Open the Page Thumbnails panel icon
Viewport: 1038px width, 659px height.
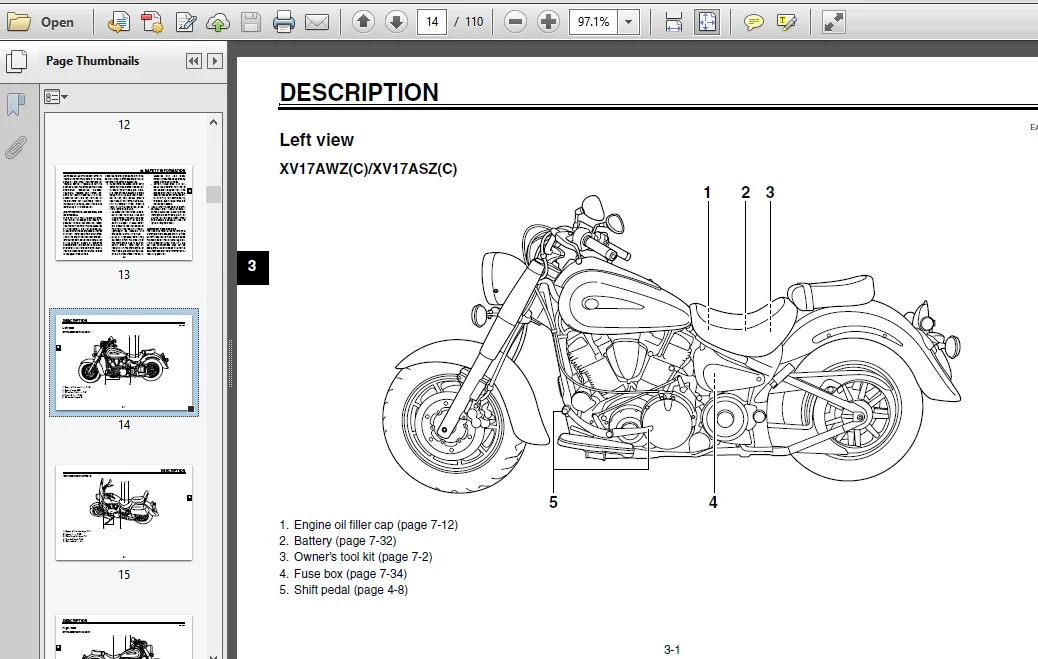click(x=17, y=62)
